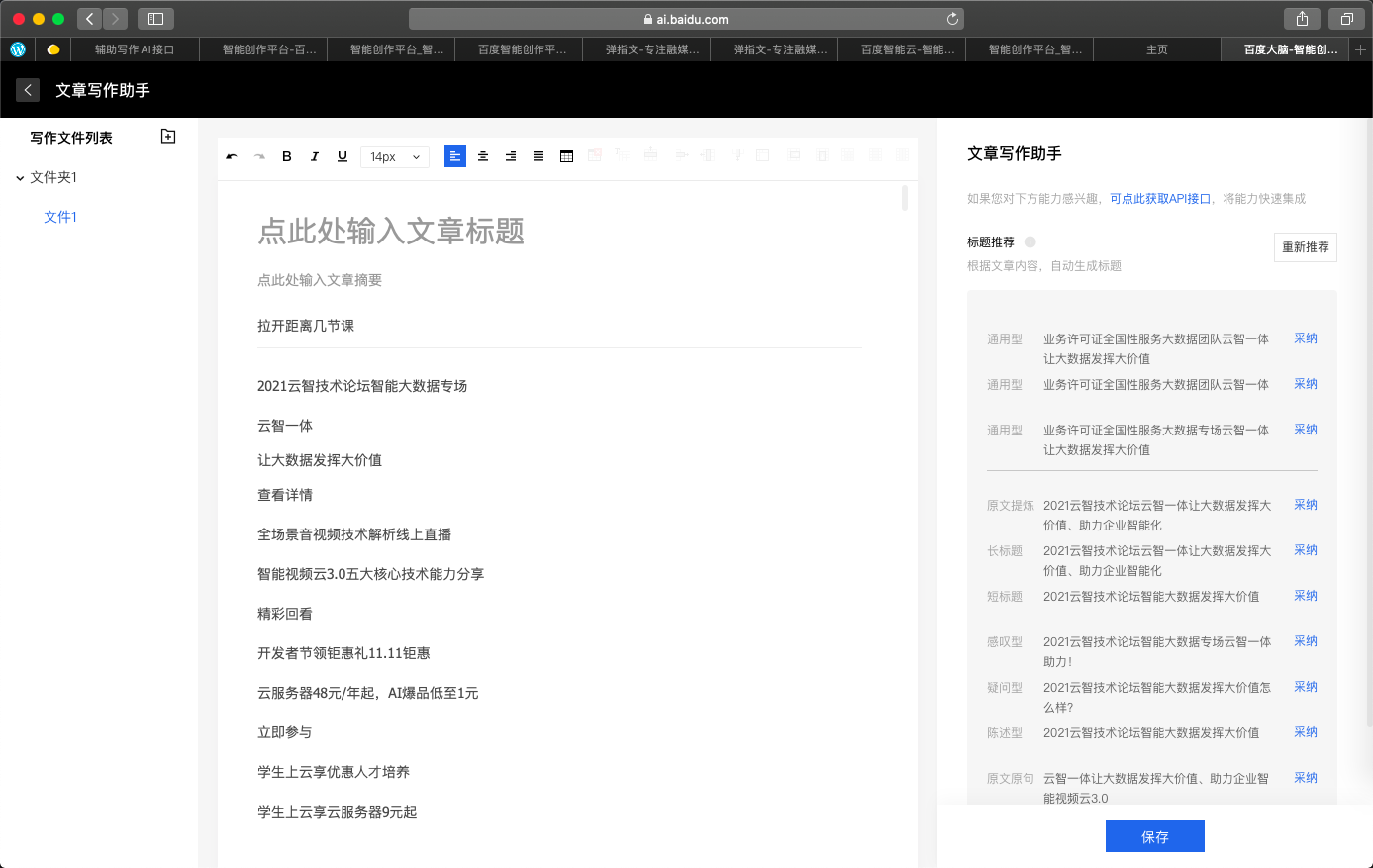
Task: Click the new file icon beside 写作文件列表
Action: (x=168, y=137)
